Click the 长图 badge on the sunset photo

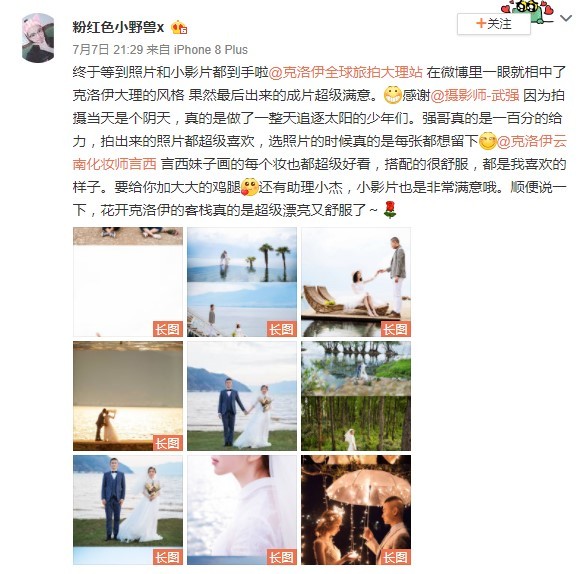(168, 443)
